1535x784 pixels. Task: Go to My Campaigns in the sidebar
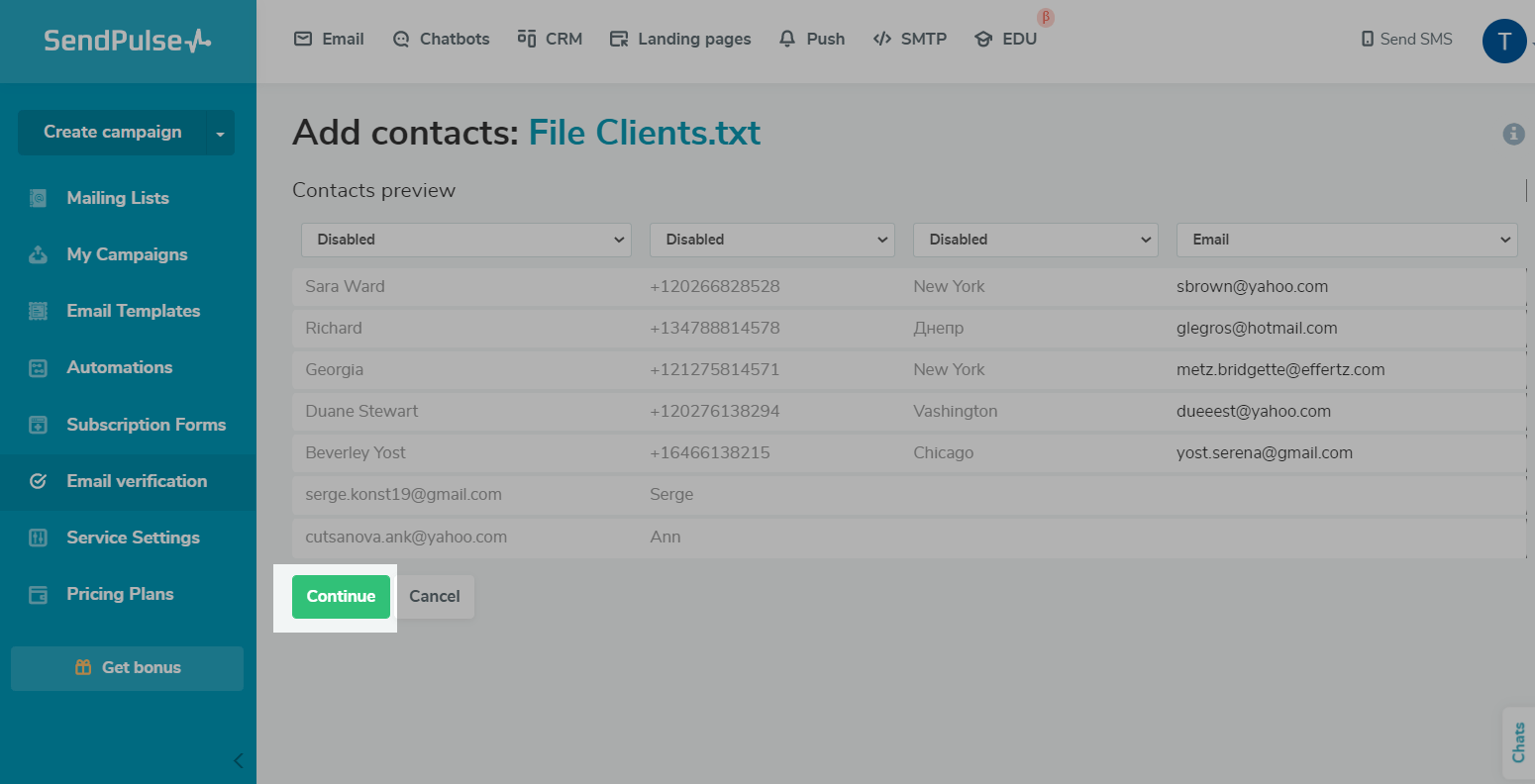pyautogui.click(x=127, y=254)
